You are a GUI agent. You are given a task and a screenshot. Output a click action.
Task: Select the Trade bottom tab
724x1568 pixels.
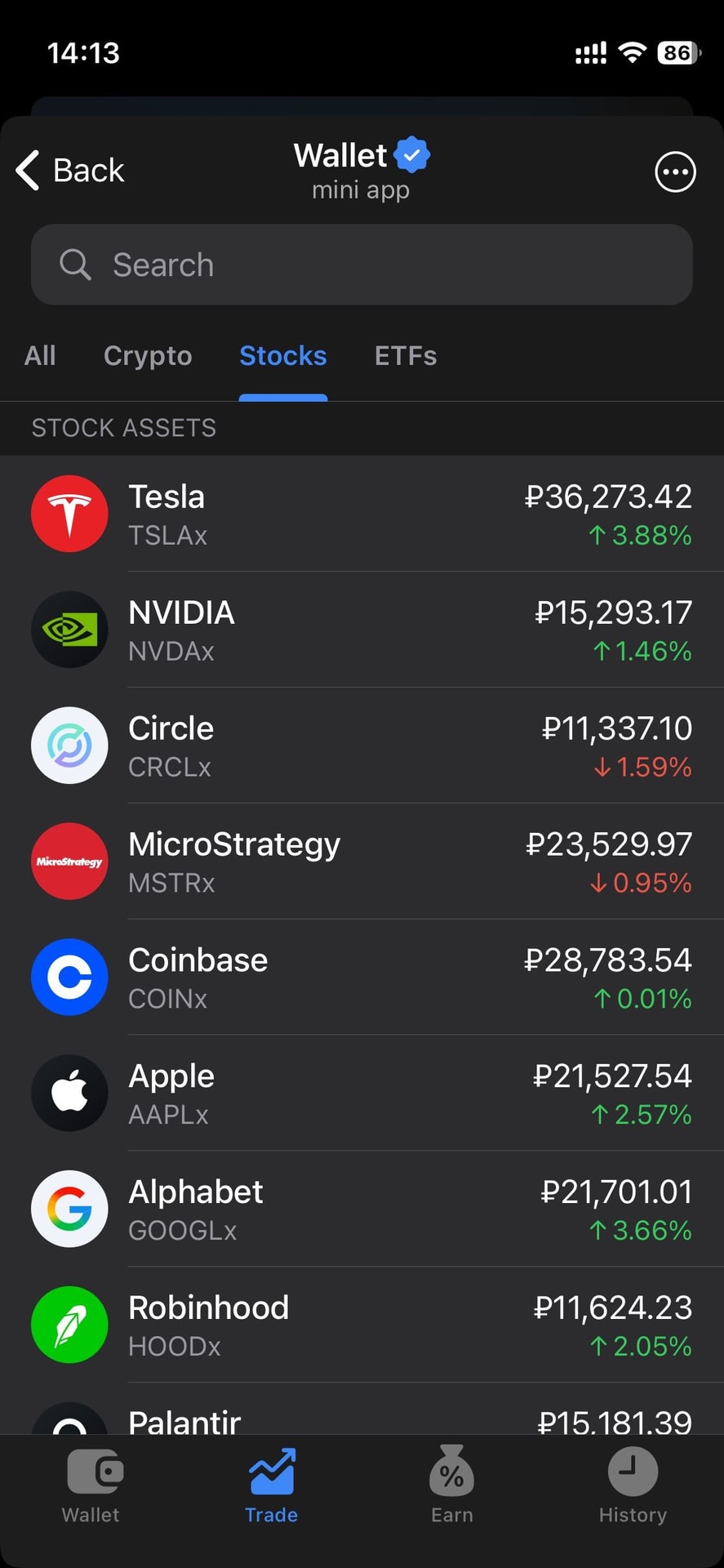point(271,1486)
